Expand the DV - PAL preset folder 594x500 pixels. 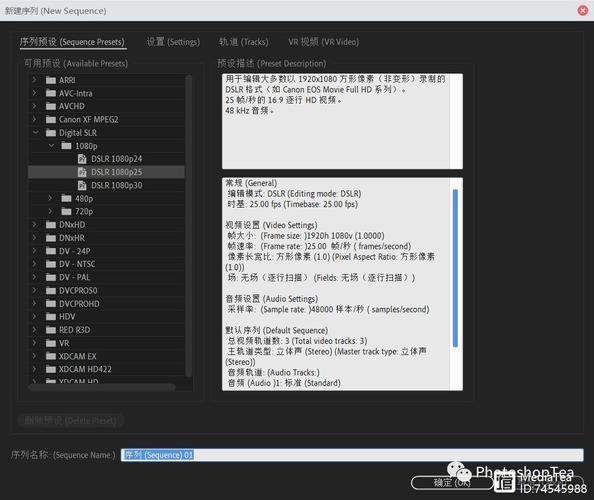coord(34,277)
